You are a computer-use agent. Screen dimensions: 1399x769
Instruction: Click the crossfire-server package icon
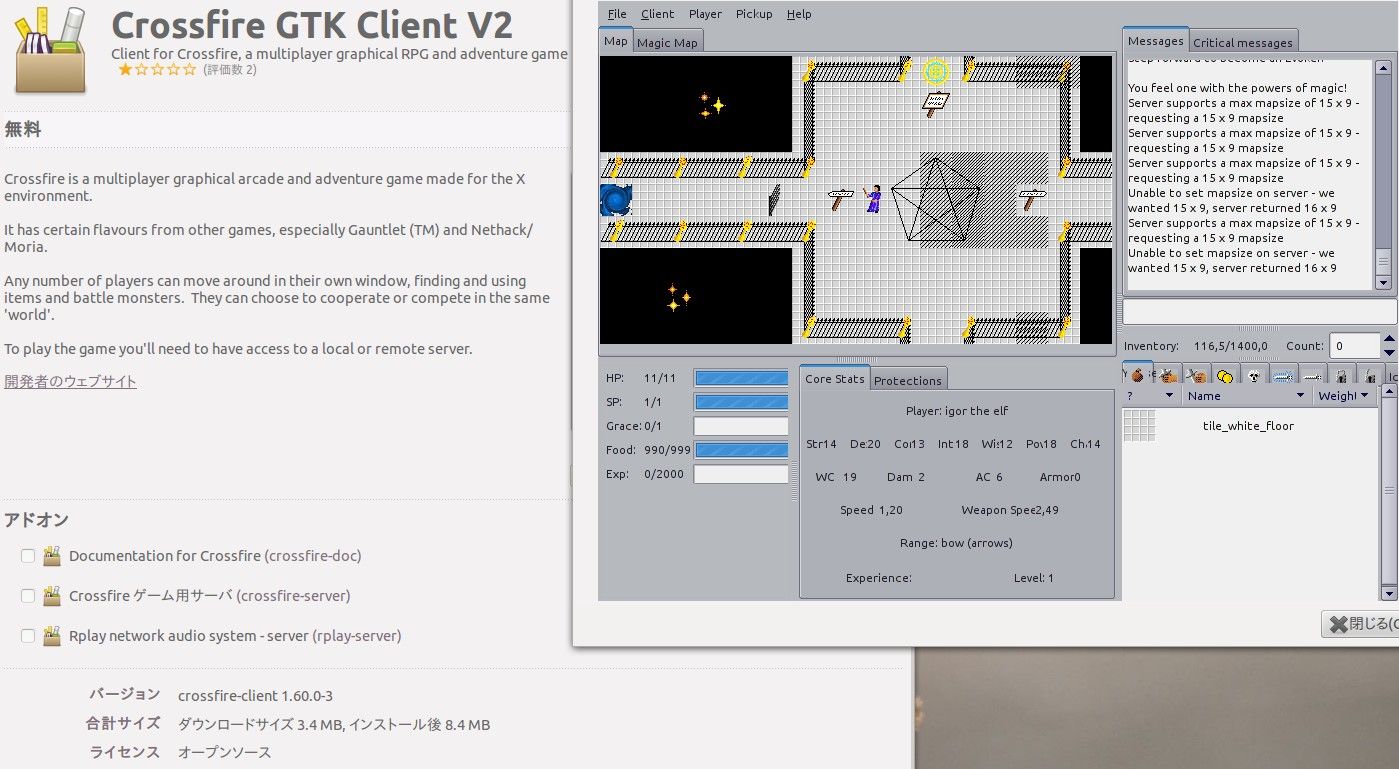point(52,596)
